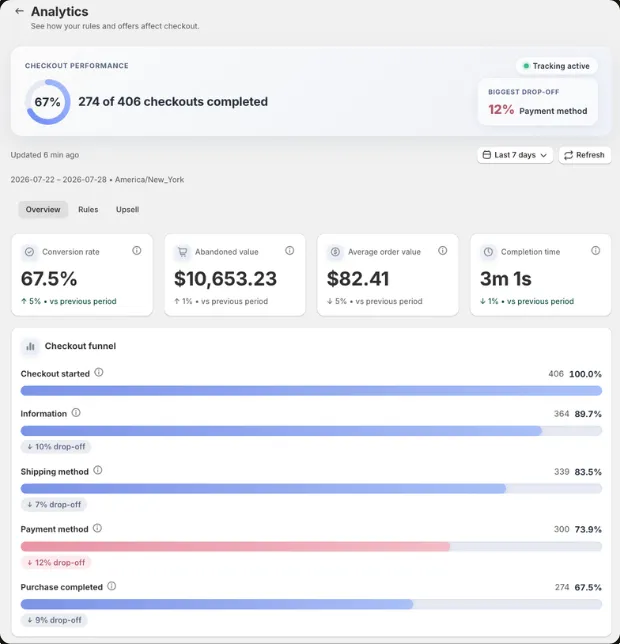This screenshot has width=620, height=644.
Task: Open info tooltip next to Information step
Action: click(76, 412)
